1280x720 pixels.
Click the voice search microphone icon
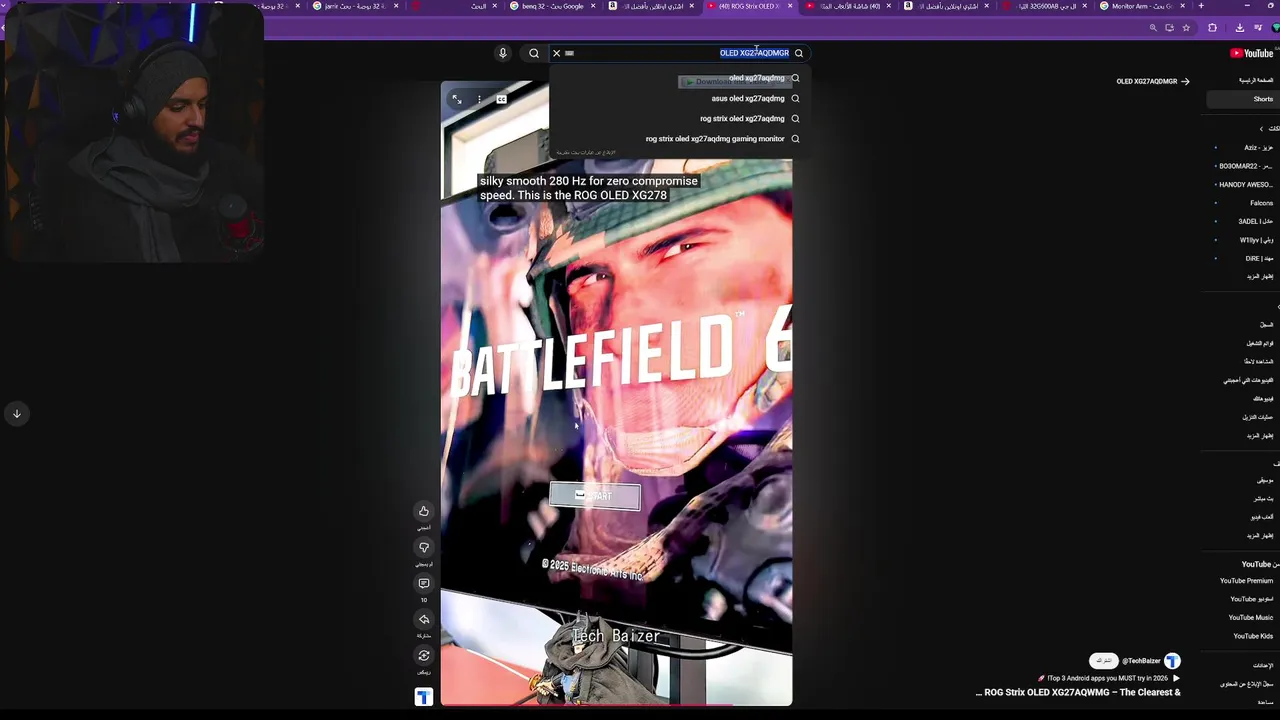pyautogui.click(x=503, y=53)
